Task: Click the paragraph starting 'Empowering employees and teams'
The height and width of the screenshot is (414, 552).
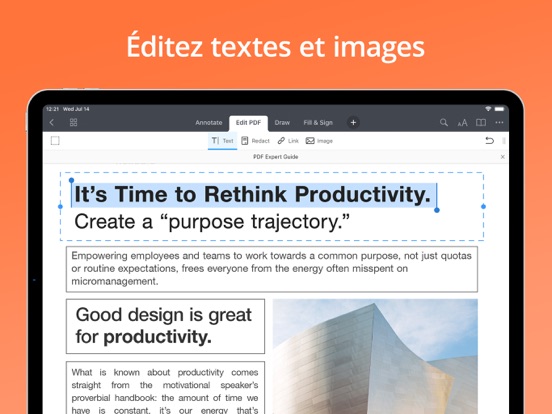Action: (x=271, y=269)
